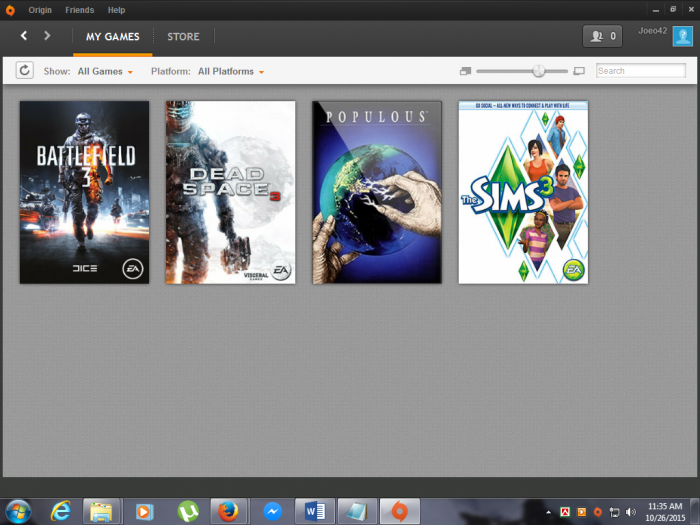Open the volume speaker tray icon
Image resolution: width=700 pixels, height=525 pixels.
pyautogui.click(x=631, y=512)
